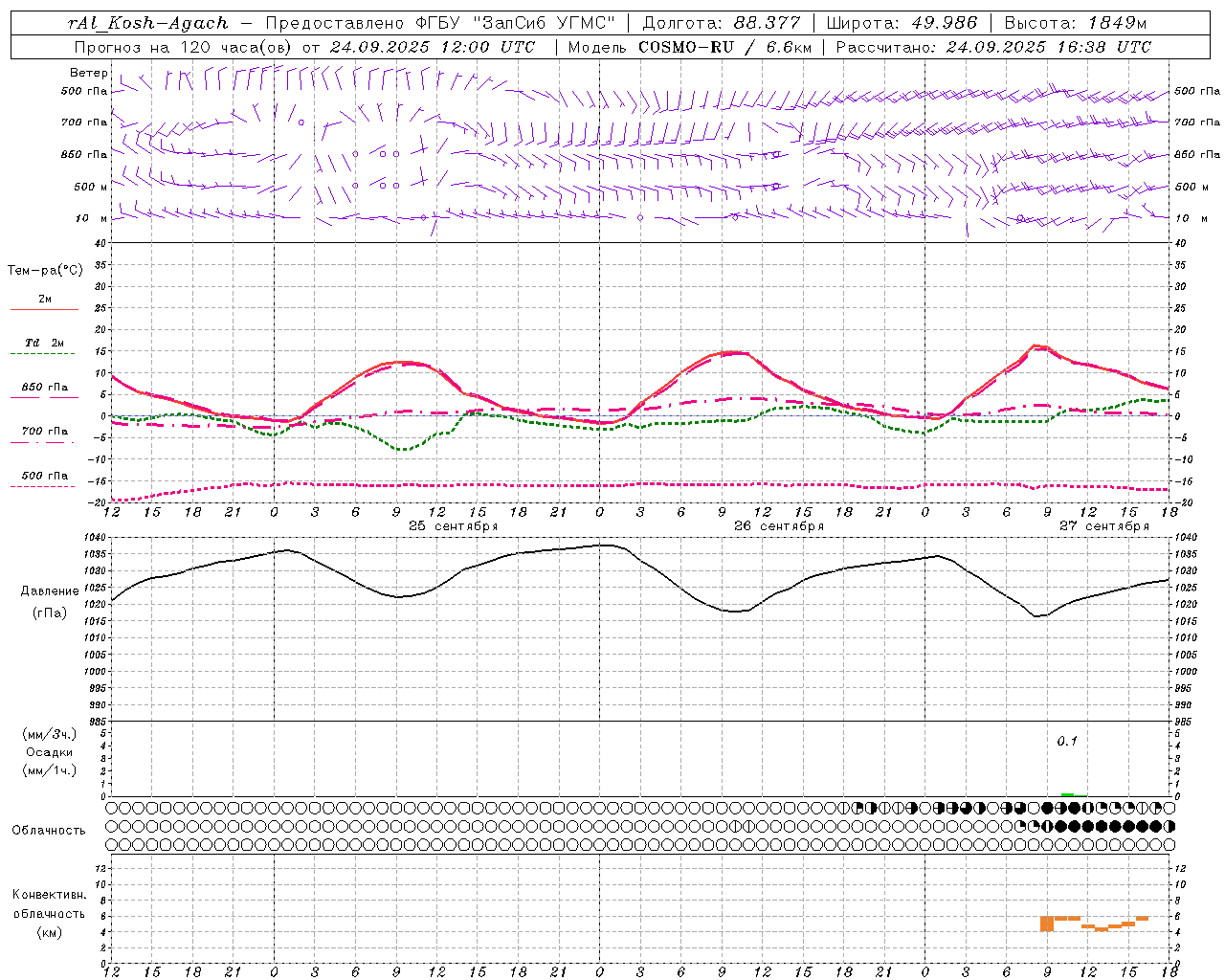Click the Td 2м dew point legend entry
This screenshot has height=980, width=1225.
(44, 343)
